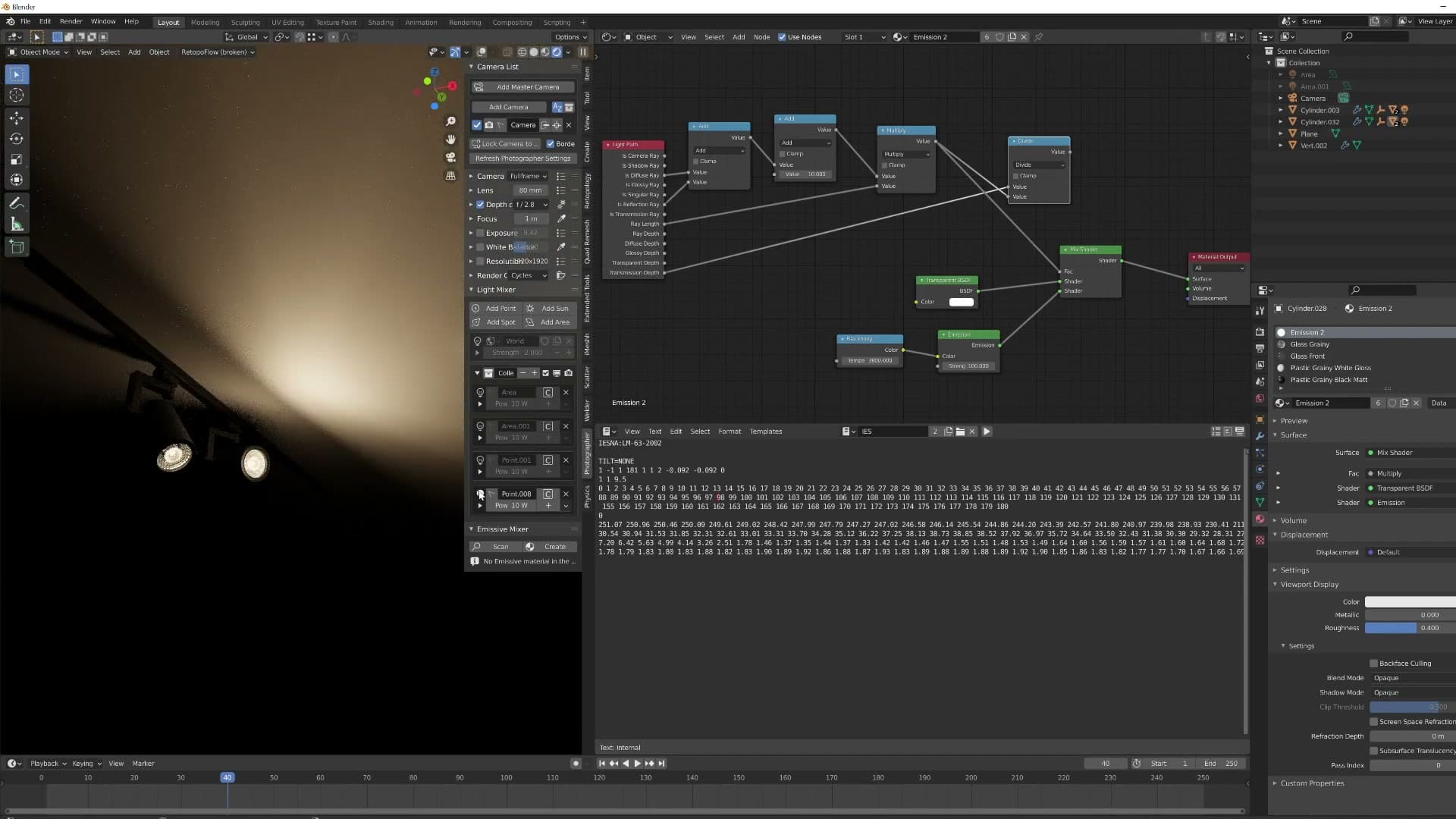Enable Screen Space Refraction checkbox
Screen dimensions: 1456x819
[x=1373, y=722]
